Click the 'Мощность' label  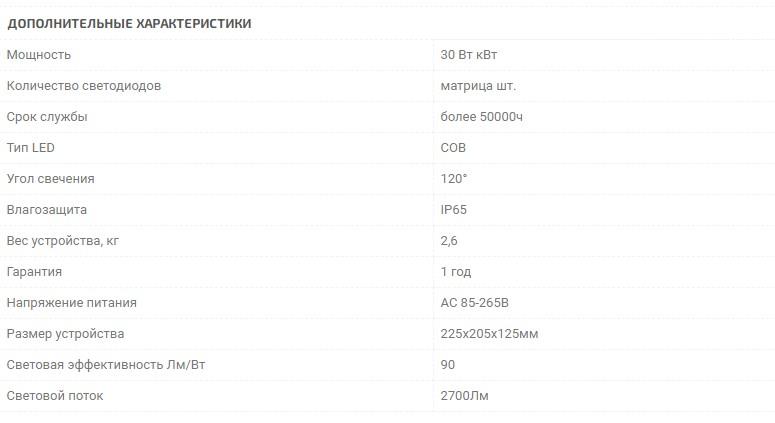pos(39,55)
